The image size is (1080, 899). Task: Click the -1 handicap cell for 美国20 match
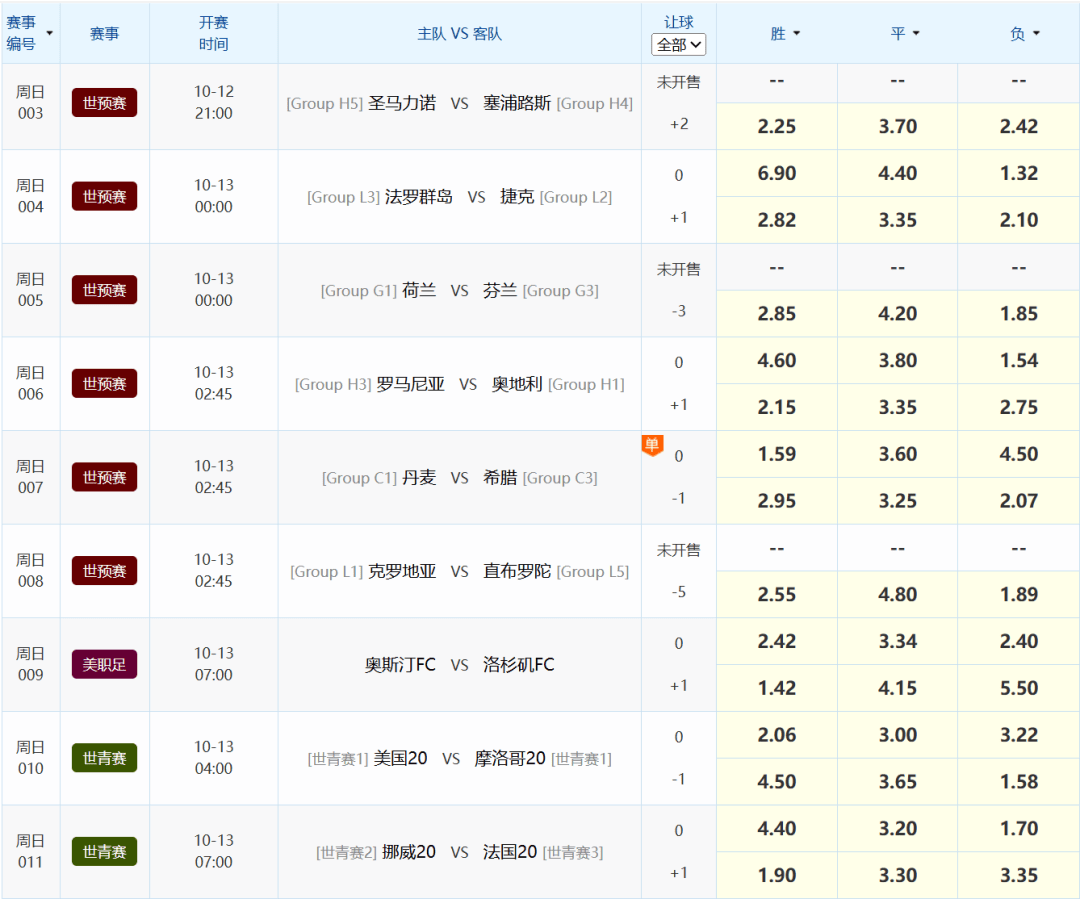pyautogui.click(x=679, y=781)
